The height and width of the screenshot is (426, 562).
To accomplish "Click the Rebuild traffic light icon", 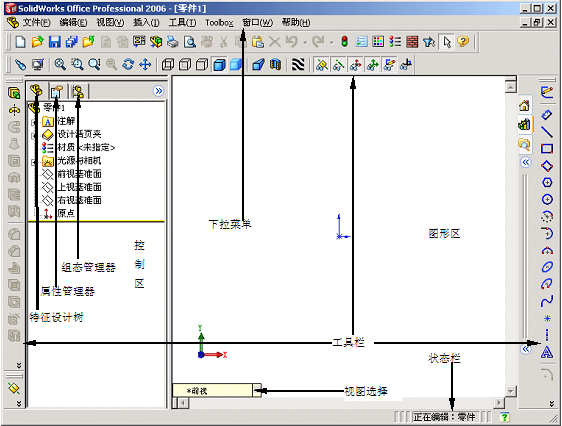I will [344, 42].
